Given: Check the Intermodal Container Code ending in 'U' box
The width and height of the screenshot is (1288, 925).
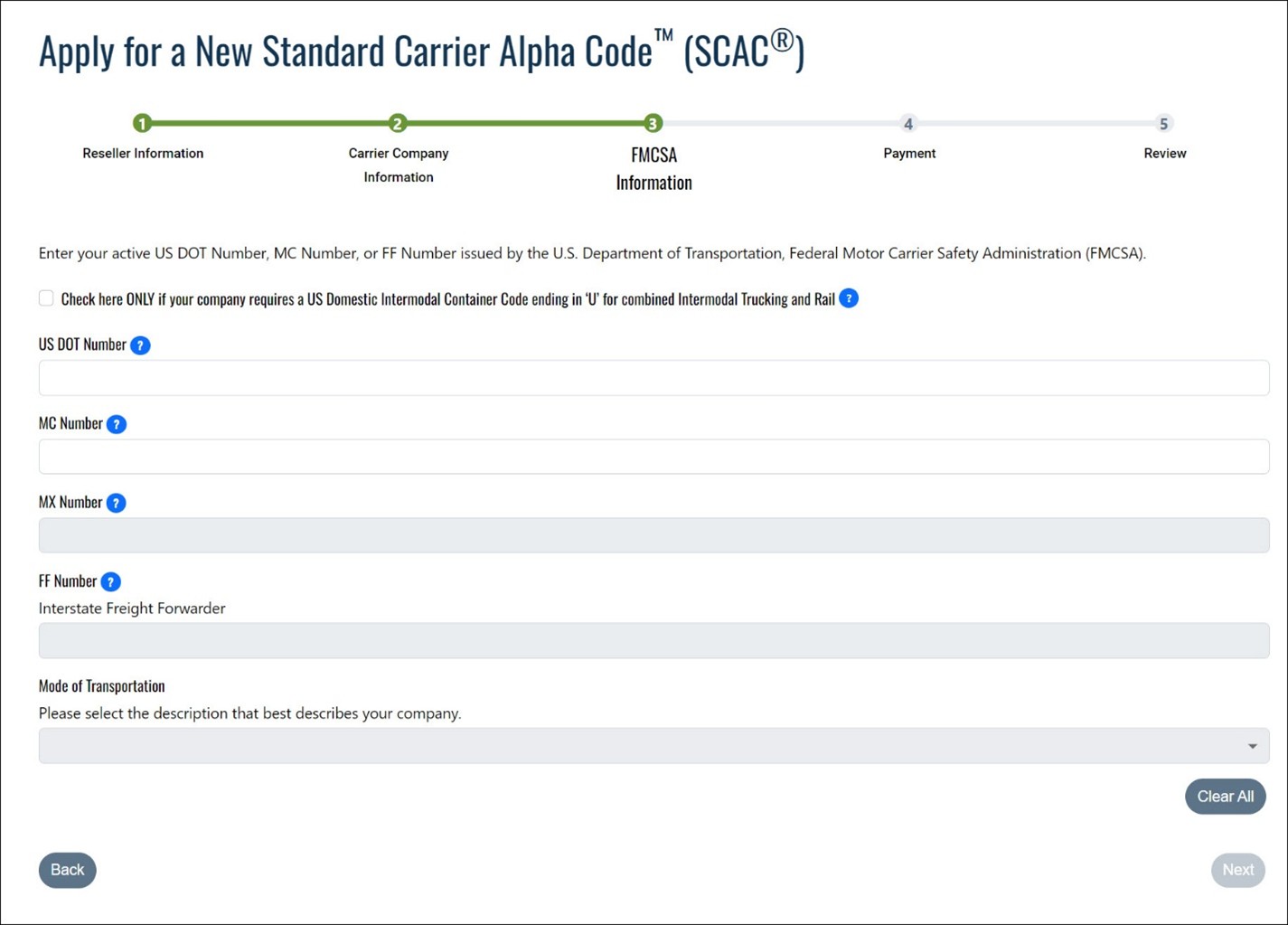Looking at the screenshot, I should 46,298.
